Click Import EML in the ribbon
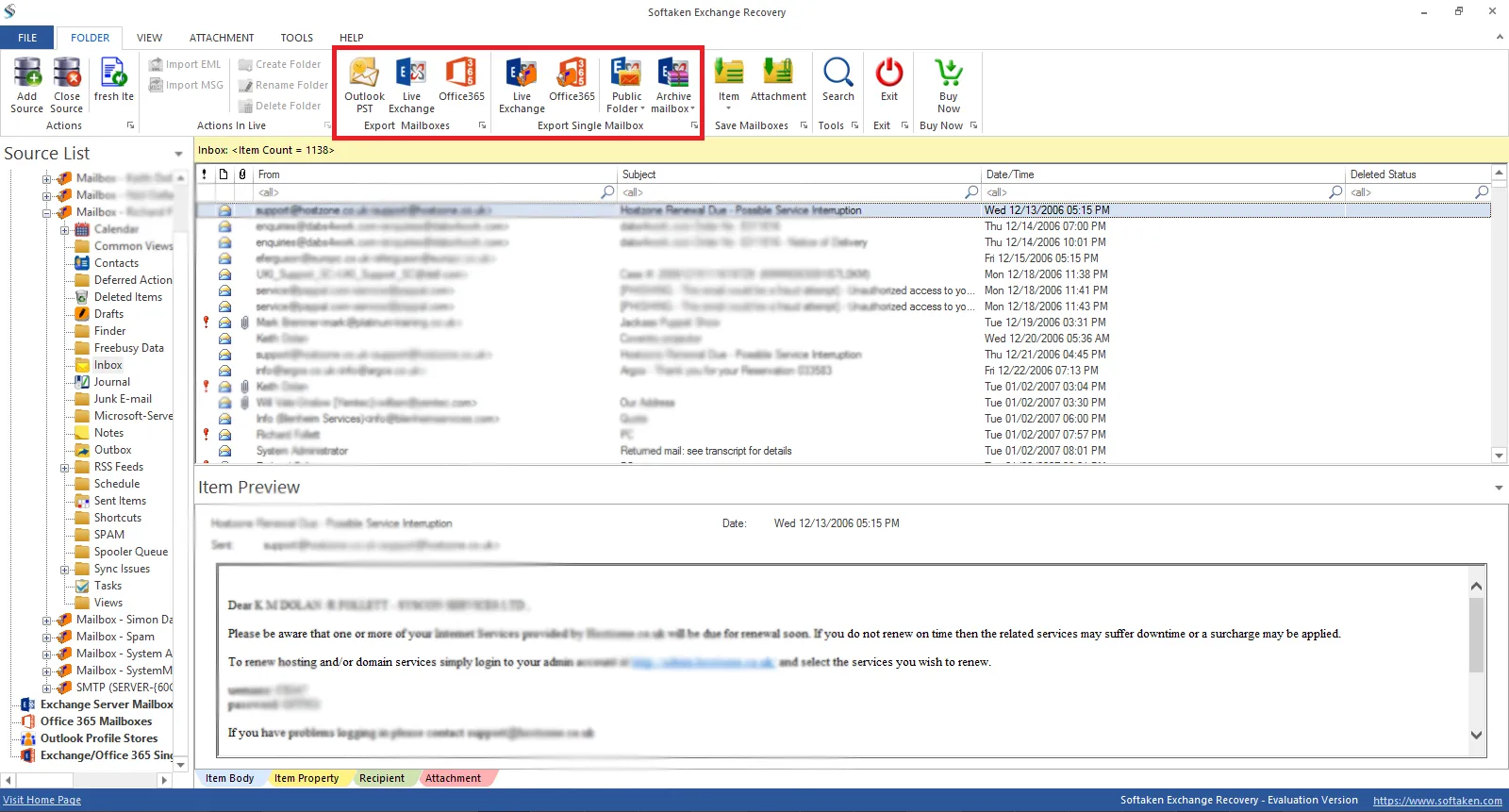1509x812 pixels. tap(185, 64)
